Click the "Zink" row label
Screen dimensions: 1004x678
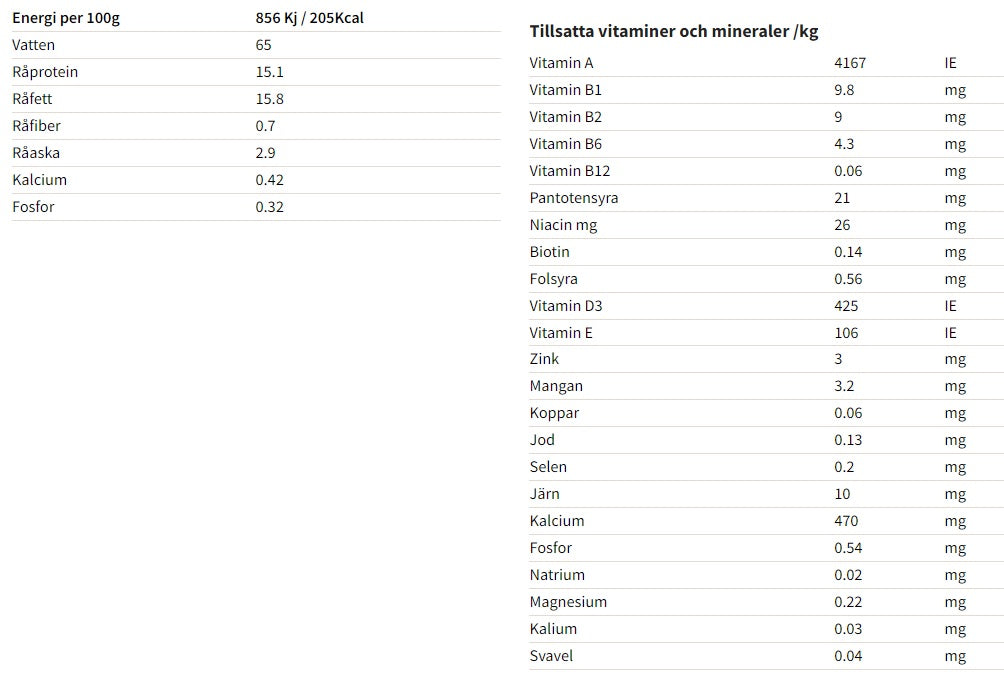pyautogui.click(x=544, y=359)
